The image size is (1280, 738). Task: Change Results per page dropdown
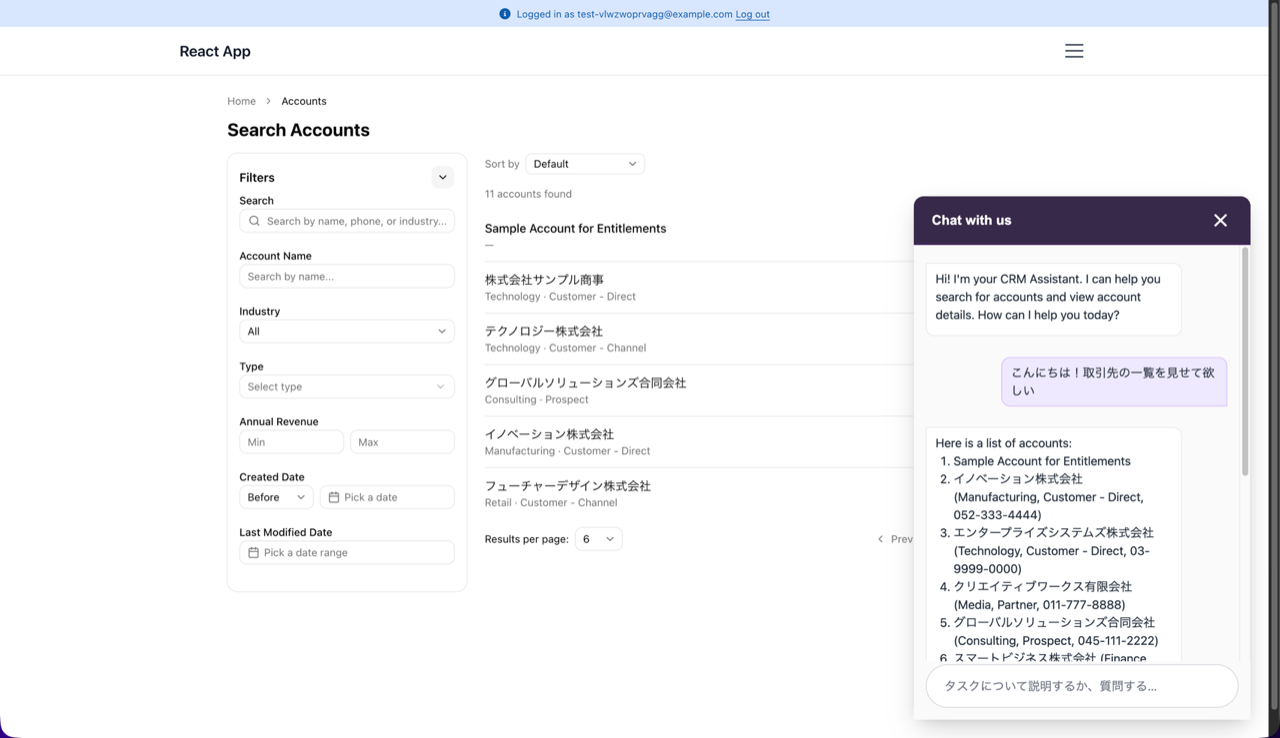[x=598, y=539]
